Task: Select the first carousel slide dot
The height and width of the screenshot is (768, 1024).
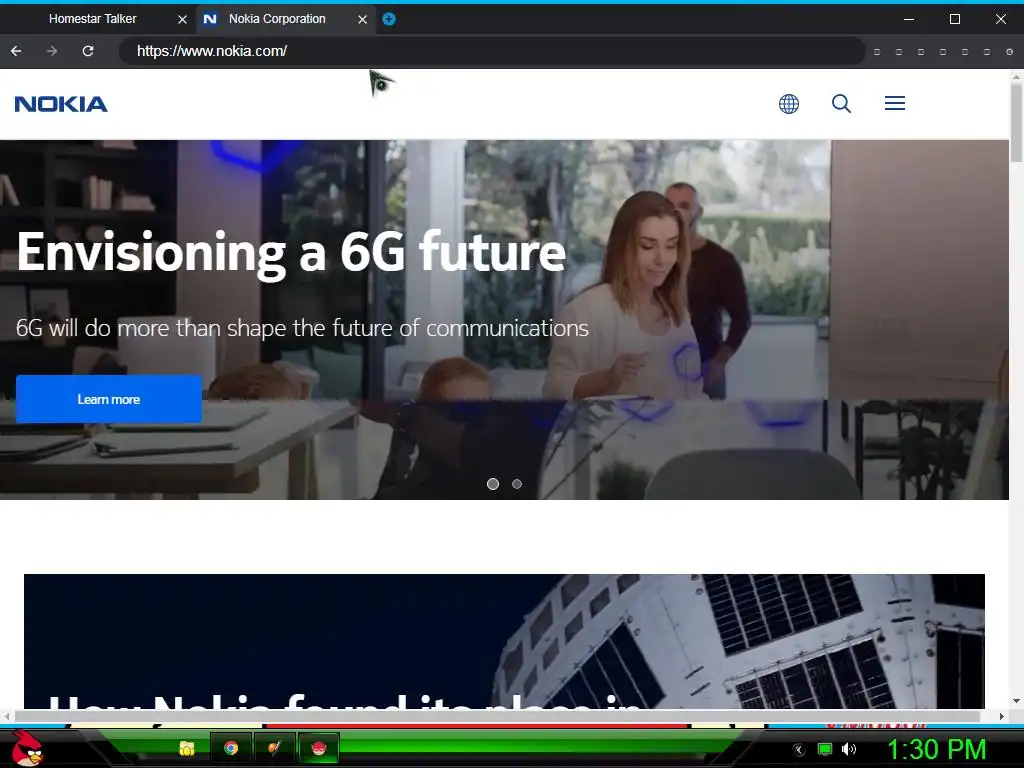Action: pyautogui.click(x=493, y=484)
